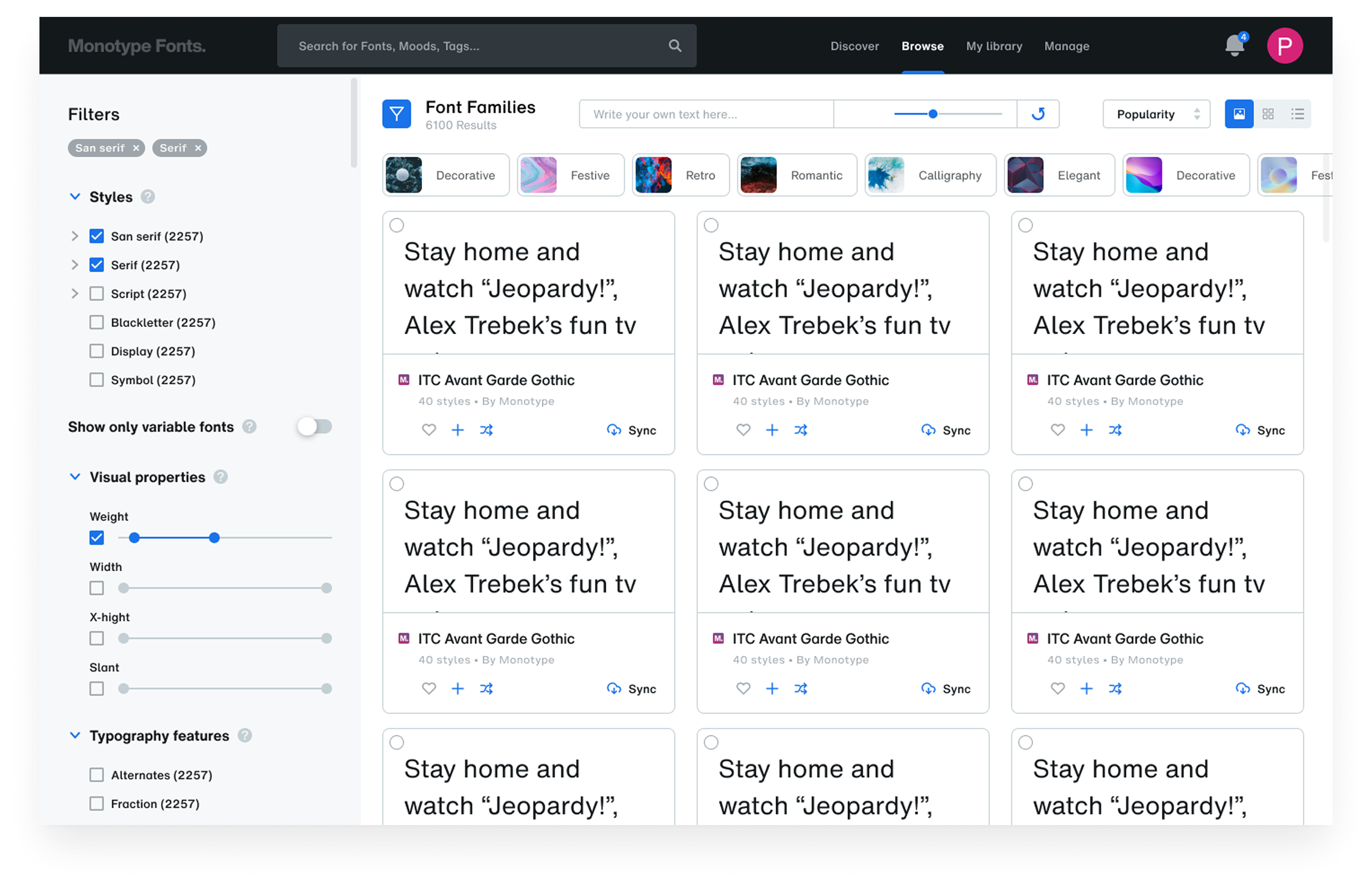Sync the first ITC Avant Garde Gothic font family
Image resolution: width=1372 pixels, height=887 pixels.
pos(631,430)
